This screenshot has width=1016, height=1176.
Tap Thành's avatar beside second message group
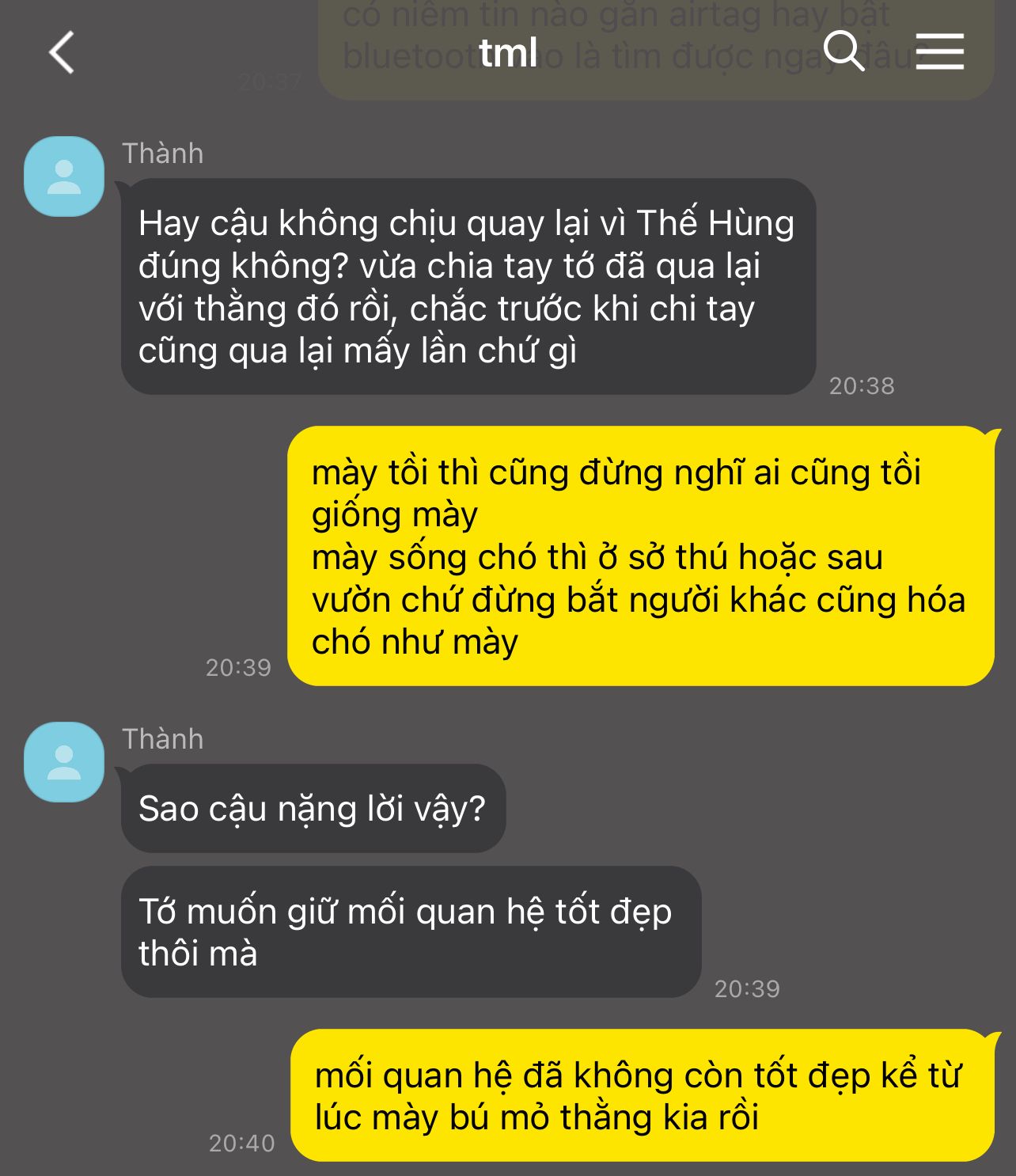tap(64, 761)
